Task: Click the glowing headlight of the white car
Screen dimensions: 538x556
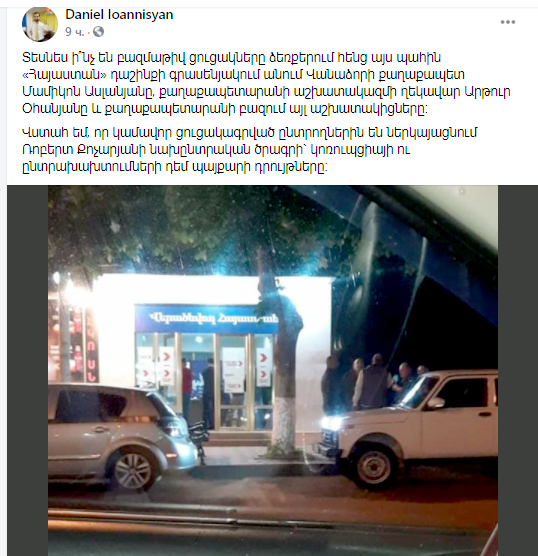Action: (x=331, y=423)
